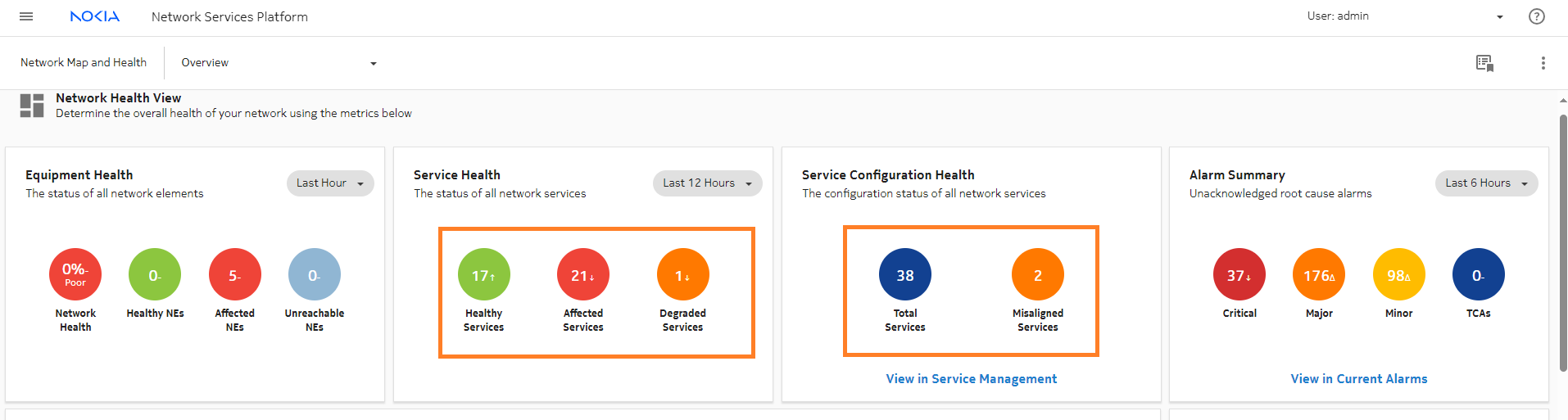Open the help question mark icon
The height and width of the screenshot is (420, 1568).
tap(1536, 16)
